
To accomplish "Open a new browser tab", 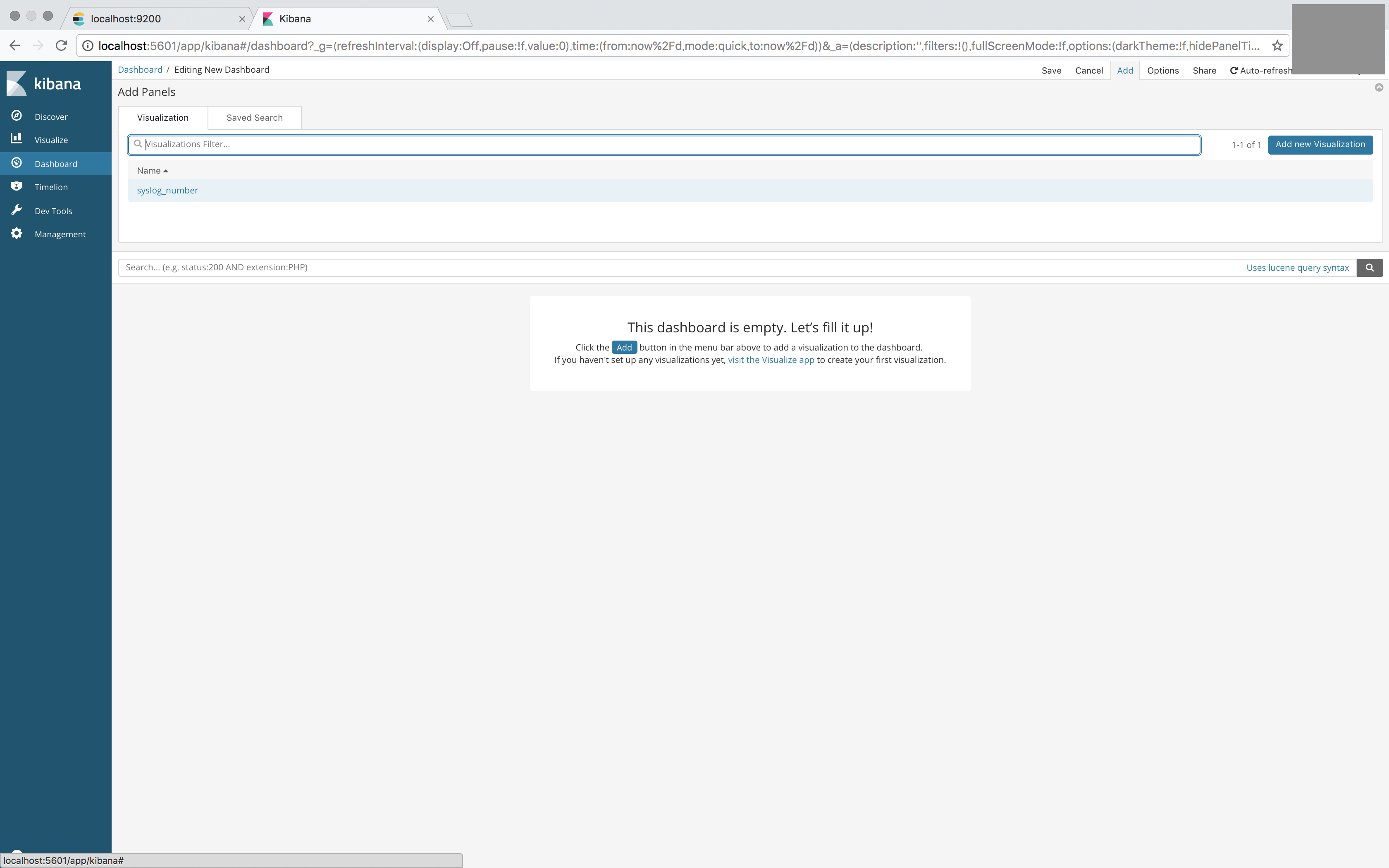I will point(459,20).
